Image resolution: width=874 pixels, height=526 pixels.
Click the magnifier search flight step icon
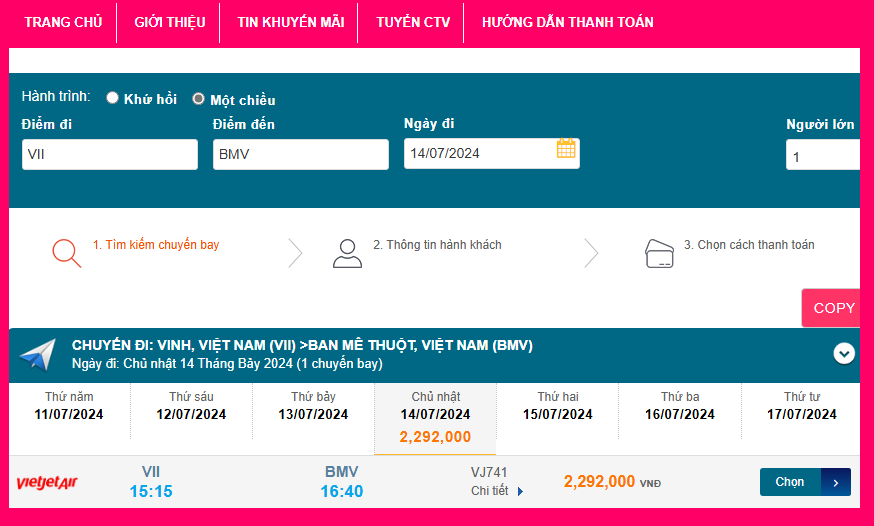pos(66,253)
